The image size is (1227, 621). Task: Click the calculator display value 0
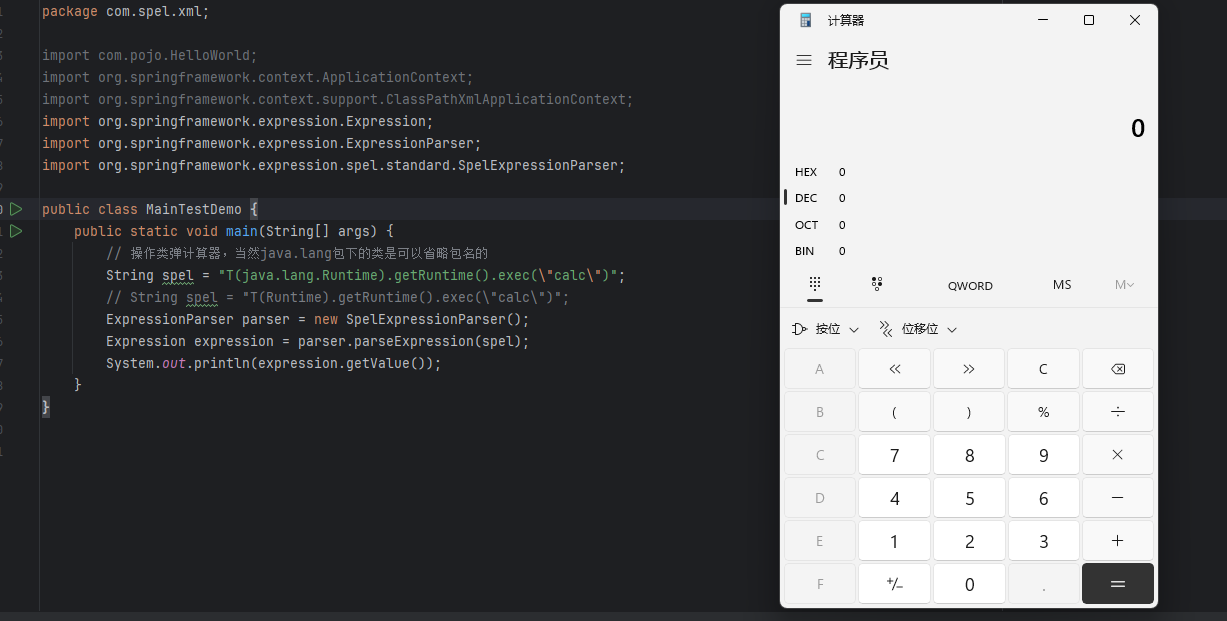pyautogui.click(x=1138, y=129)
